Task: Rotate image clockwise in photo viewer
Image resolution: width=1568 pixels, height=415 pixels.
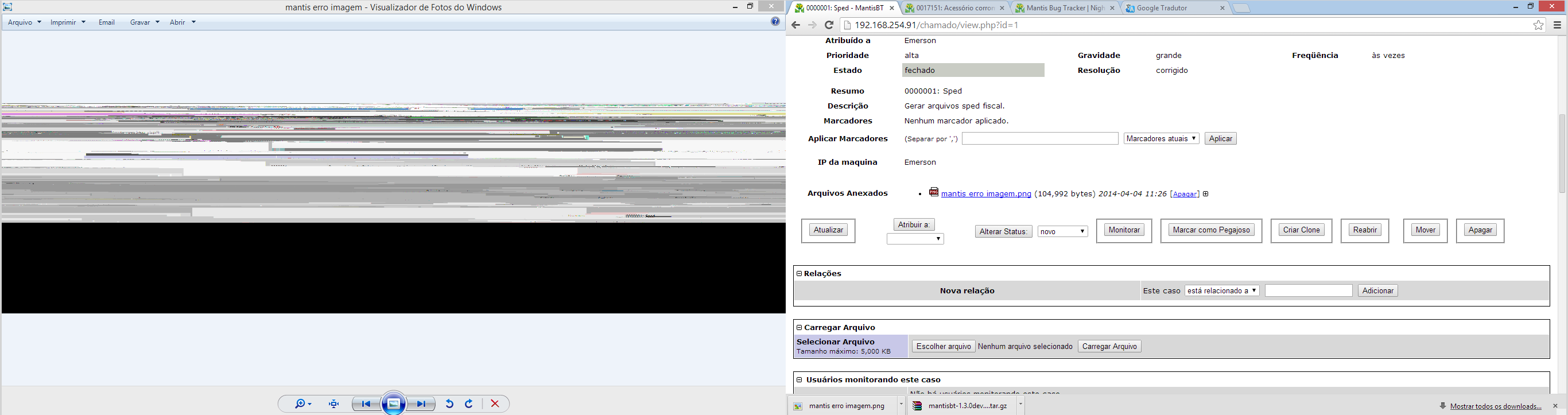Action: 469,404
